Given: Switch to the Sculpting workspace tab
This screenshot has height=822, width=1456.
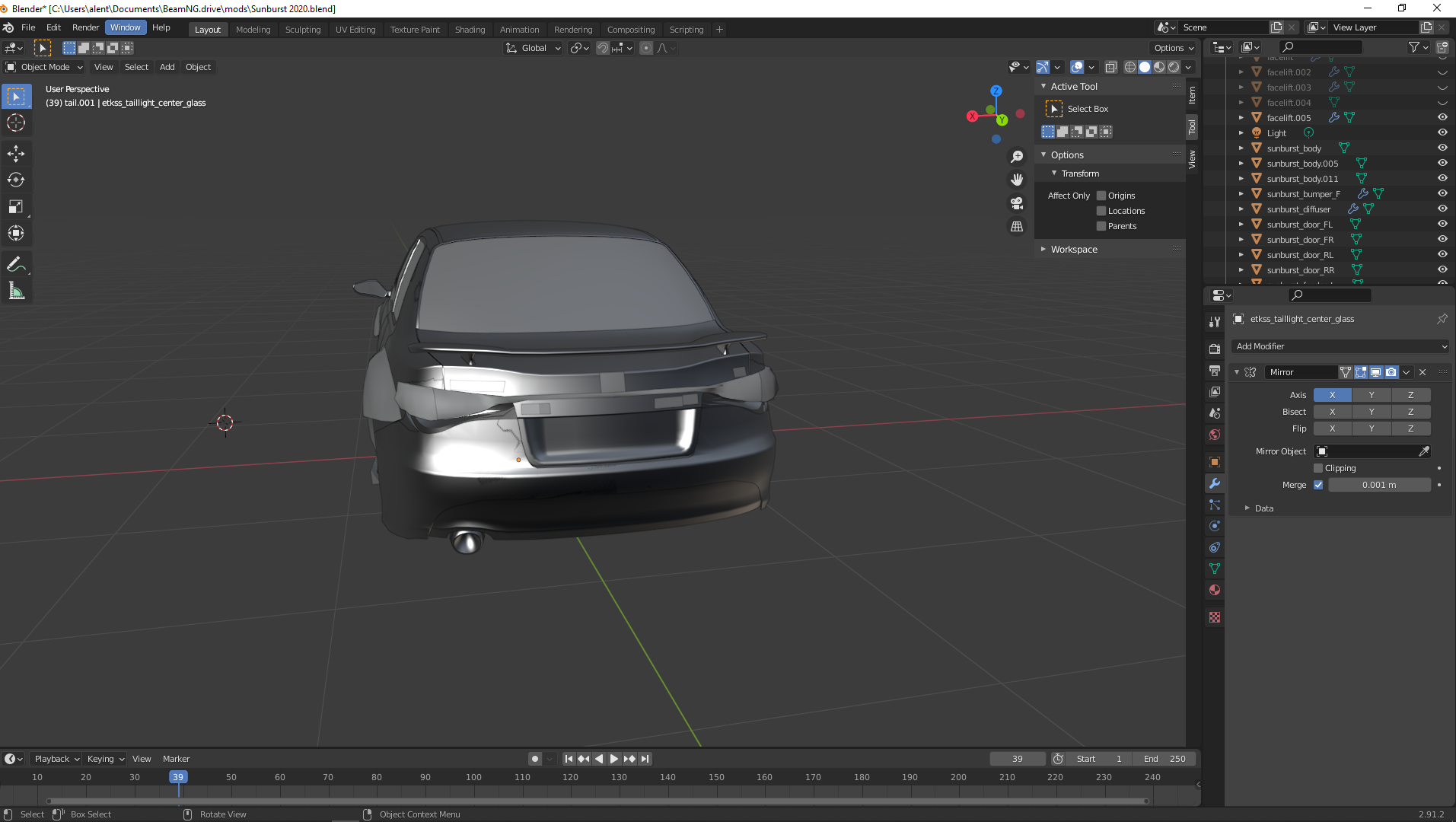Looking at the screenshot, I should (302, 30).
